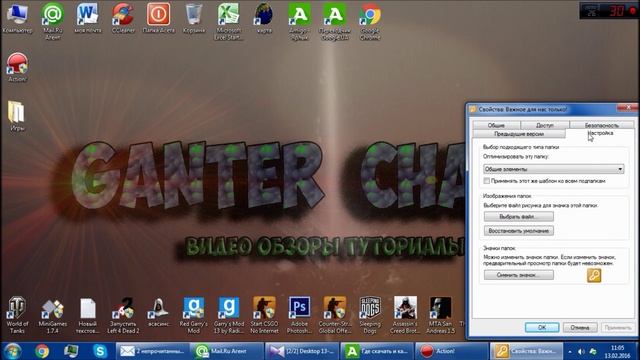Select Counter-Strike Global Offensive shortcut

point(335,315)
